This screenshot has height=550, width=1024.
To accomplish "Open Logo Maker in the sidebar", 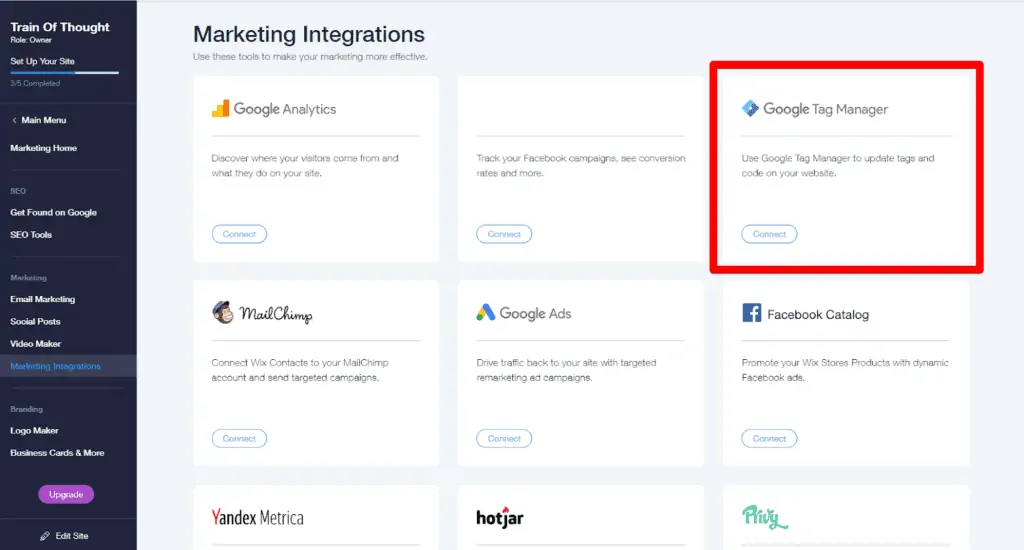I will click(x=34, y=430).
